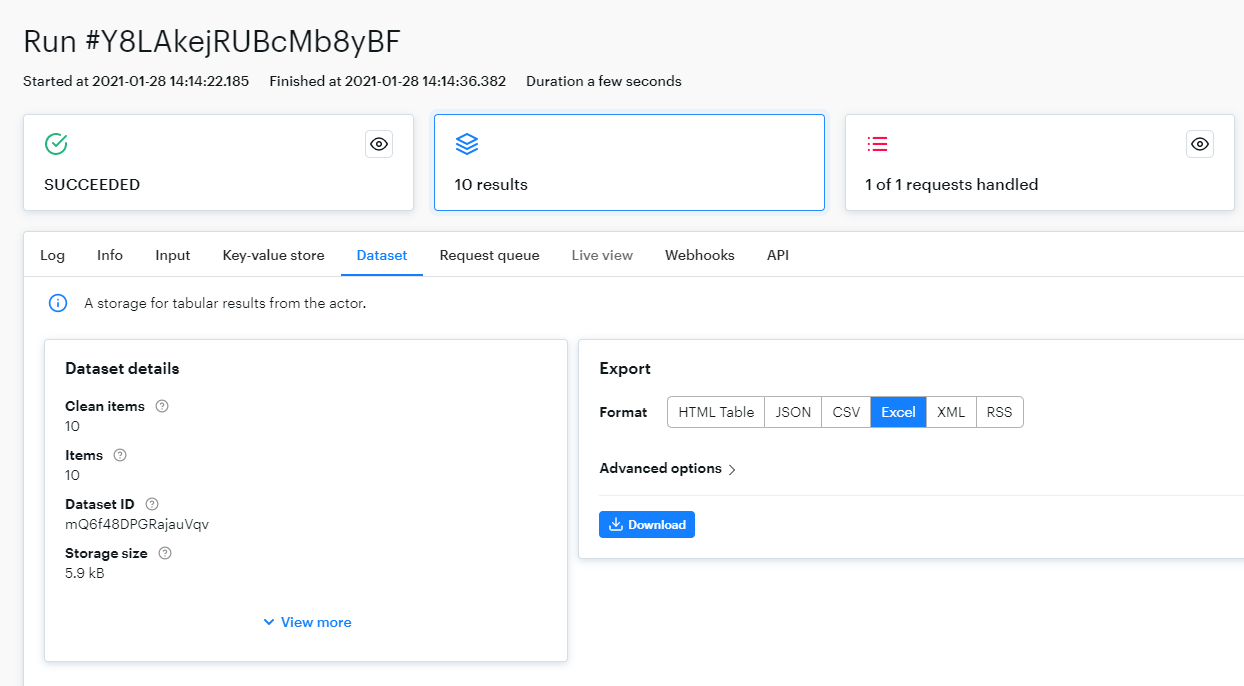Select XML export format
1244x686 pixels.
(951, 412)
